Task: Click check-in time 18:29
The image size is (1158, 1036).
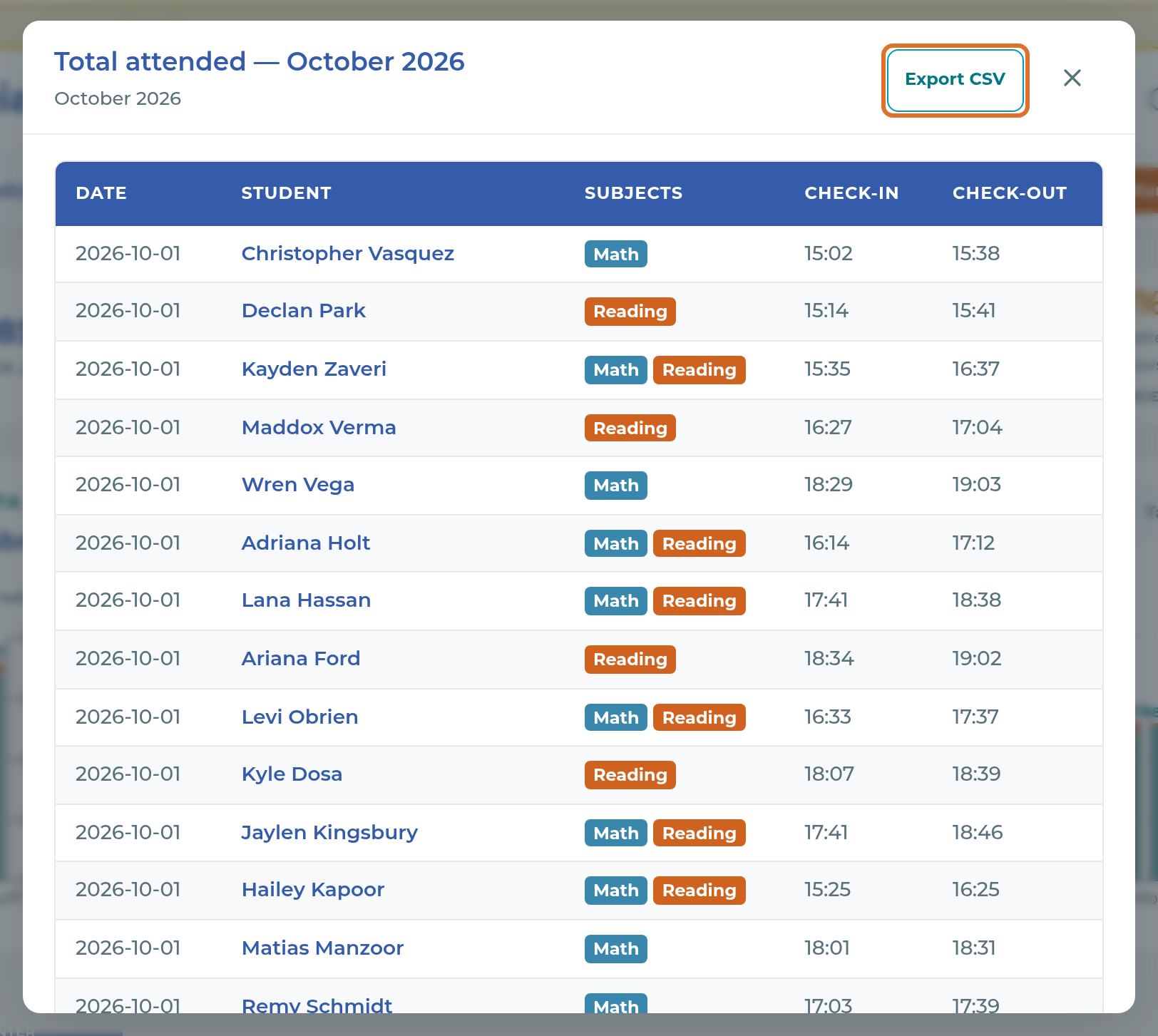Action: (x=829, y=485)
